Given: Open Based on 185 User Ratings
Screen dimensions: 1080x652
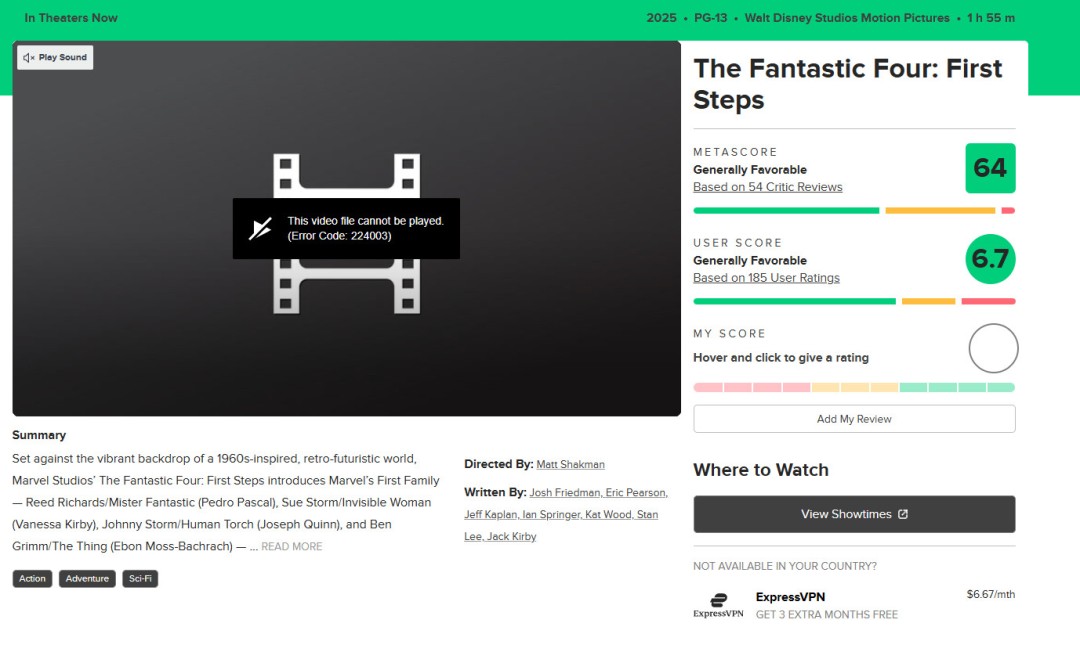Looking at the screenshot, I should tap(766, 278).
